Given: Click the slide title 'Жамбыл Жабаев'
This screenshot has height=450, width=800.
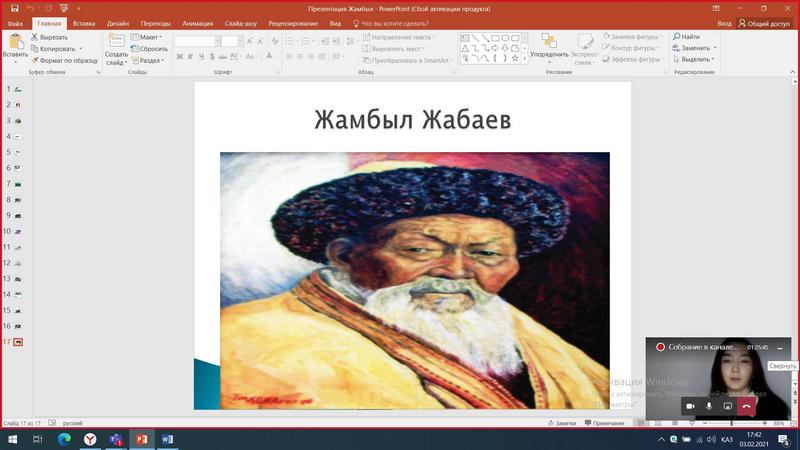Looking at the screenshot, I should [412, 120].
